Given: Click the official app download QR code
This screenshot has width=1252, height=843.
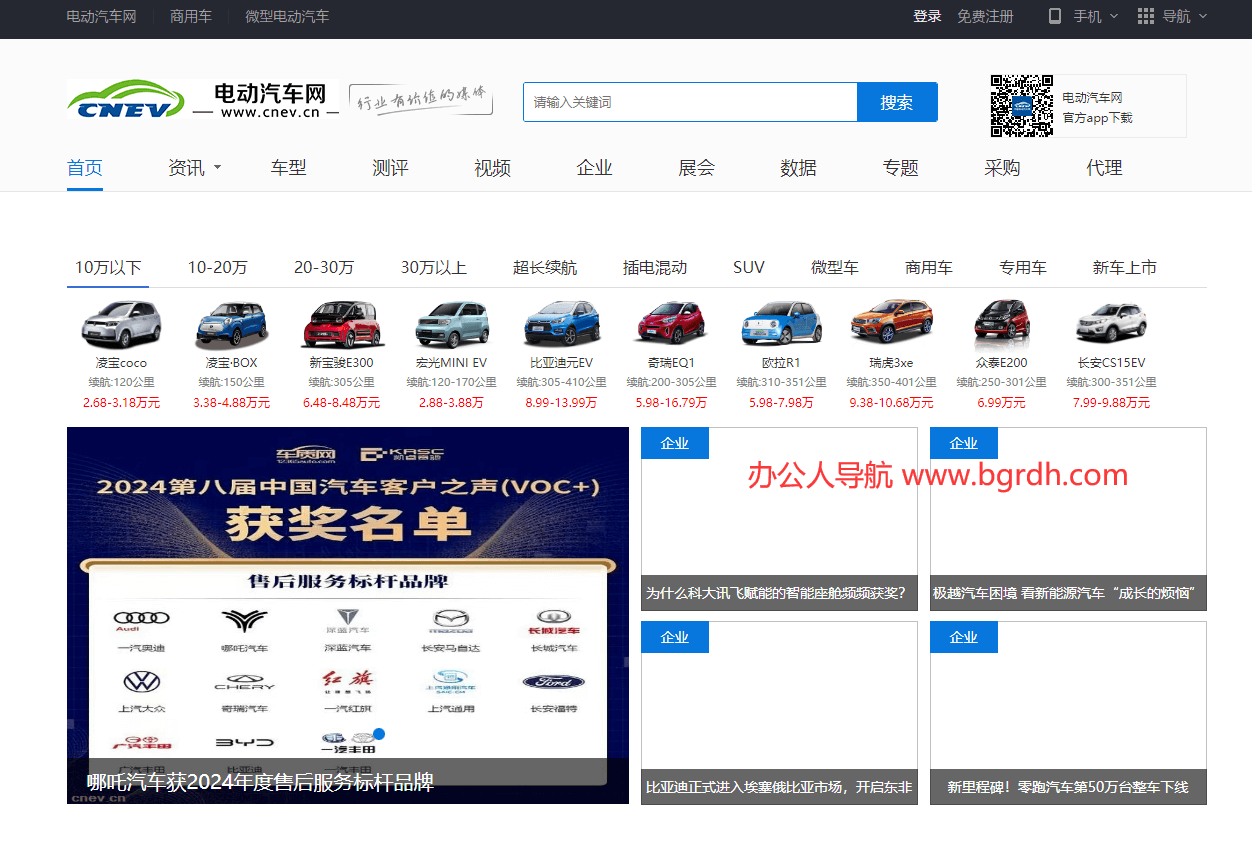Looking at the screenshot, I should click(1021, 104).
